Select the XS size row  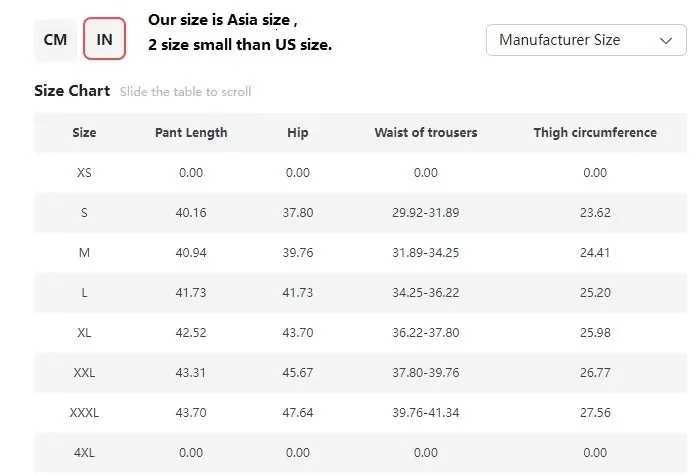pos(84,173)
